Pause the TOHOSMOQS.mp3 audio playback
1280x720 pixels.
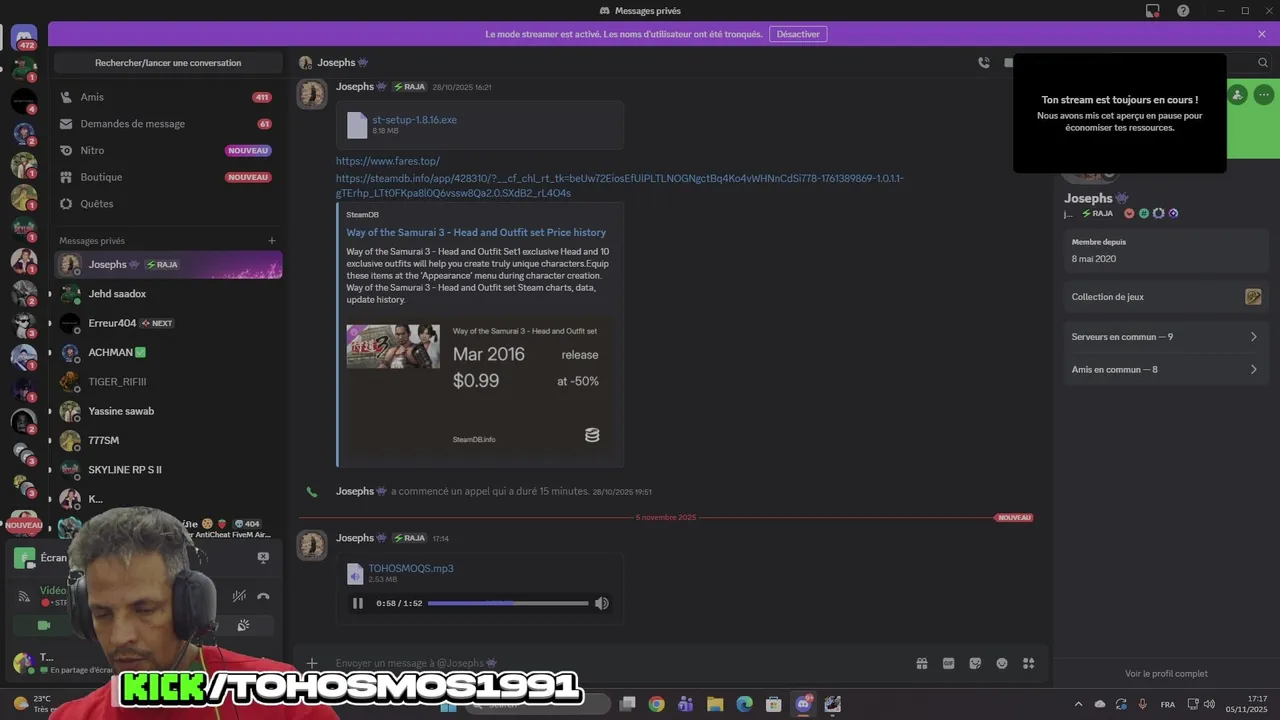(x=358, y=603)
